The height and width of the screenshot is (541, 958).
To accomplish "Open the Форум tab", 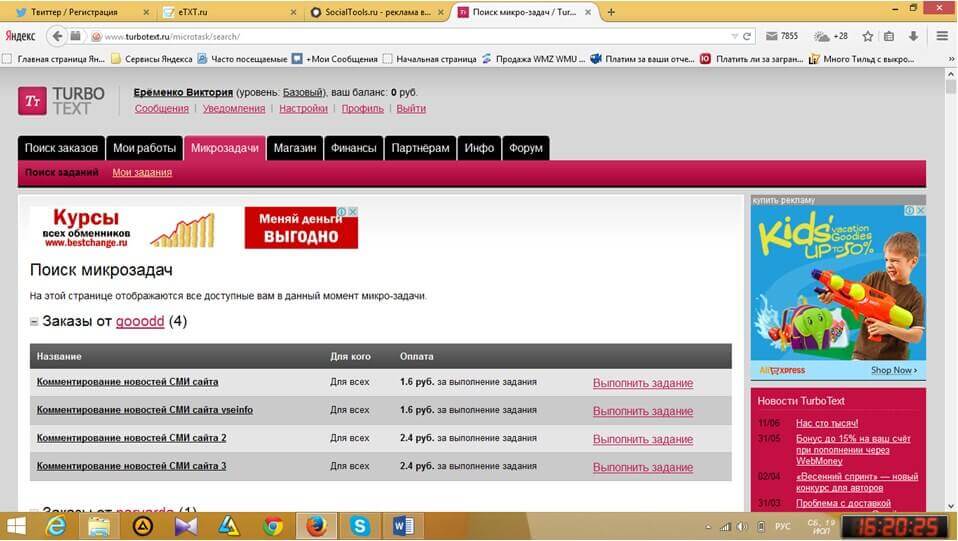I will tap(525, 148).
